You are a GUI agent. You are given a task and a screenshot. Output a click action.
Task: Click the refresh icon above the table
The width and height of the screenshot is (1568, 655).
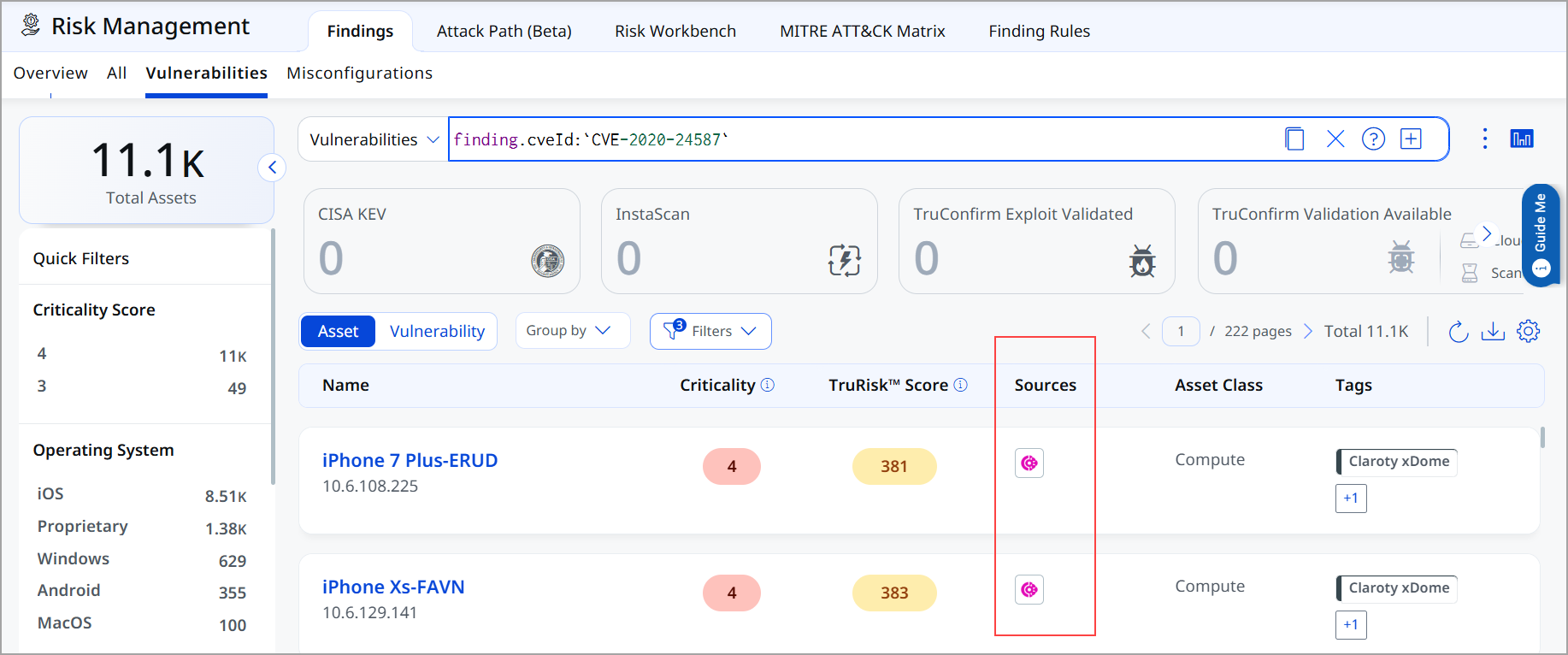1459,331
